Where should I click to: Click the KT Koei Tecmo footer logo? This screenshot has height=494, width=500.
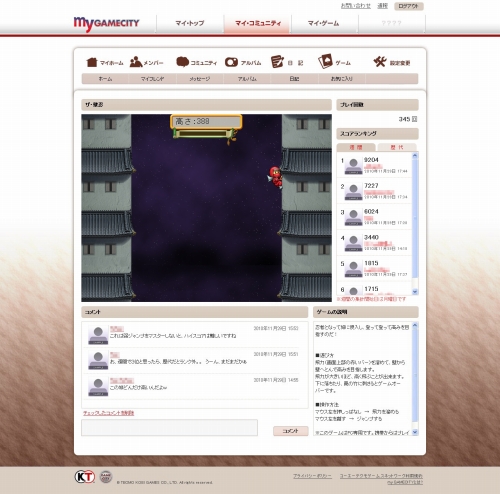[85, 477]
